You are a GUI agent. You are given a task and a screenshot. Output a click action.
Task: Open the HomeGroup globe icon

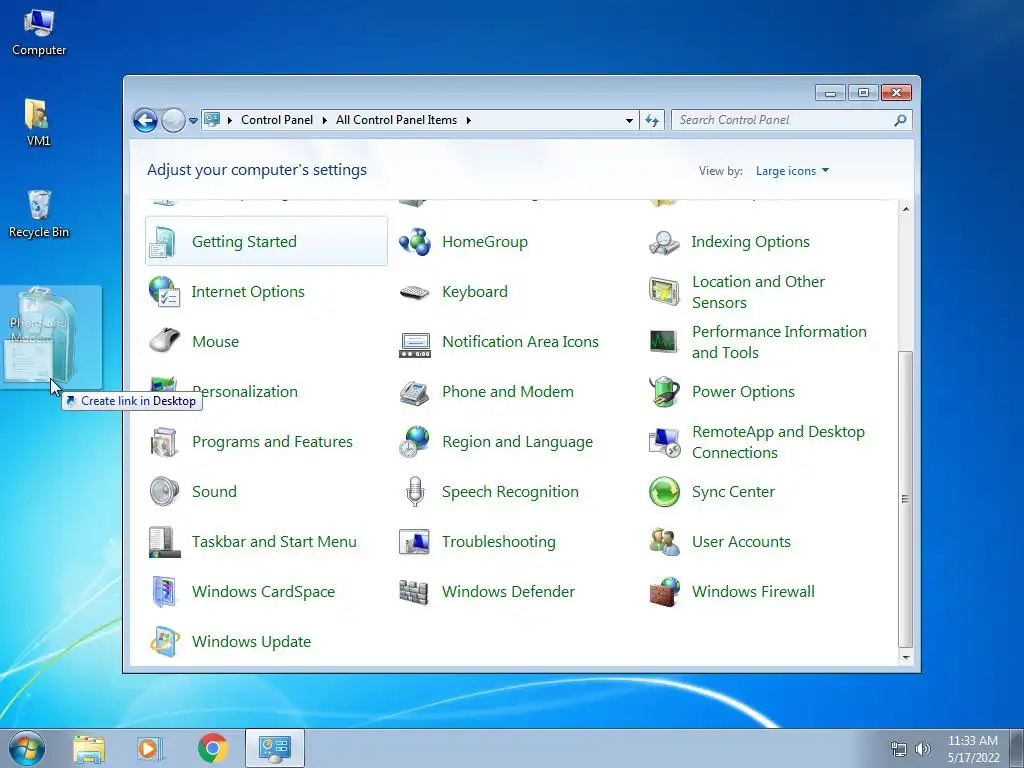[x=415, y=242]
